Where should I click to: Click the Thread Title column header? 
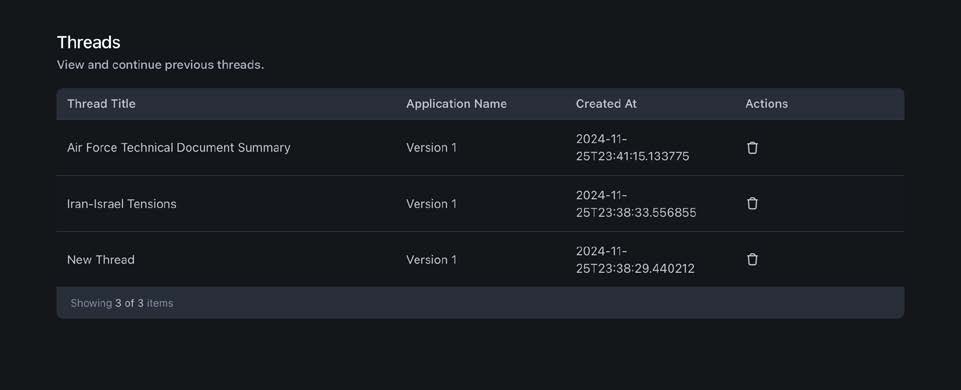tap(101, 104)
